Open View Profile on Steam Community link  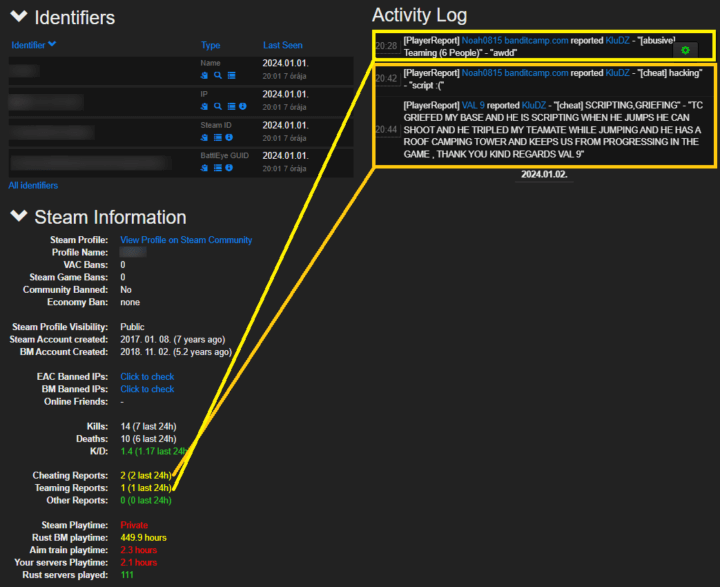pos(186,240)
